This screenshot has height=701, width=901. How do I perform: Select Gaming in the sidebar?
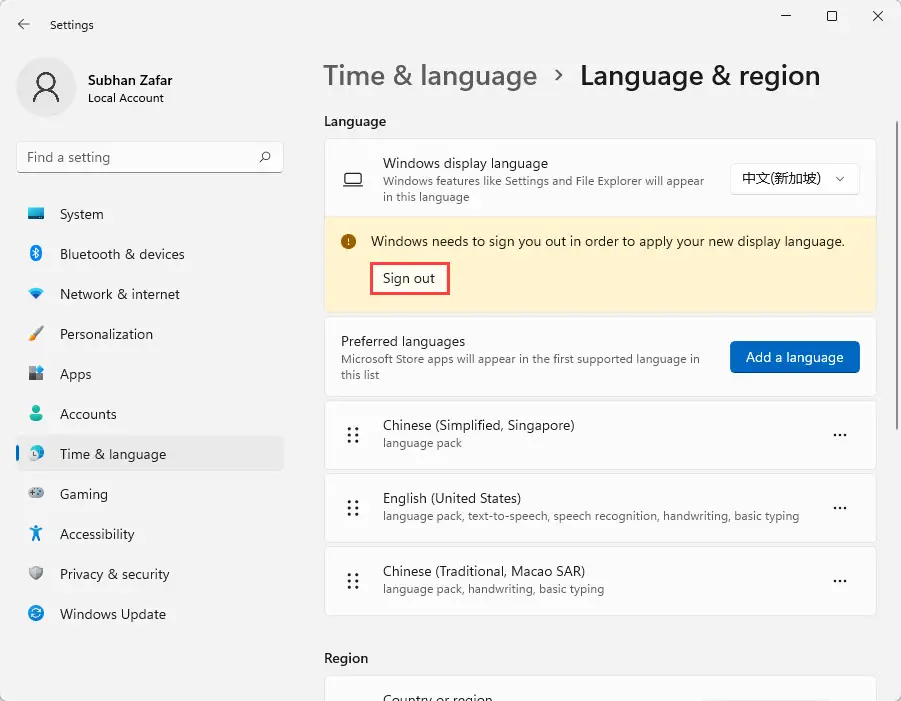coord(149,494)
